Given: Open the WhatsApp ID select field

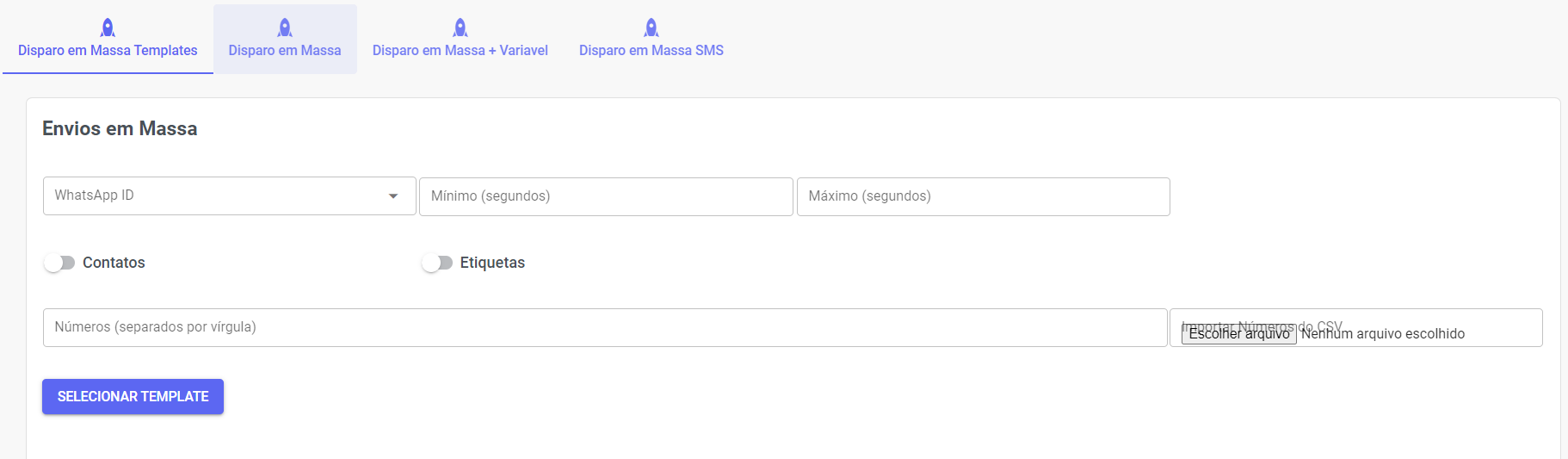Looking at the screenshot, I should [215, 196].
